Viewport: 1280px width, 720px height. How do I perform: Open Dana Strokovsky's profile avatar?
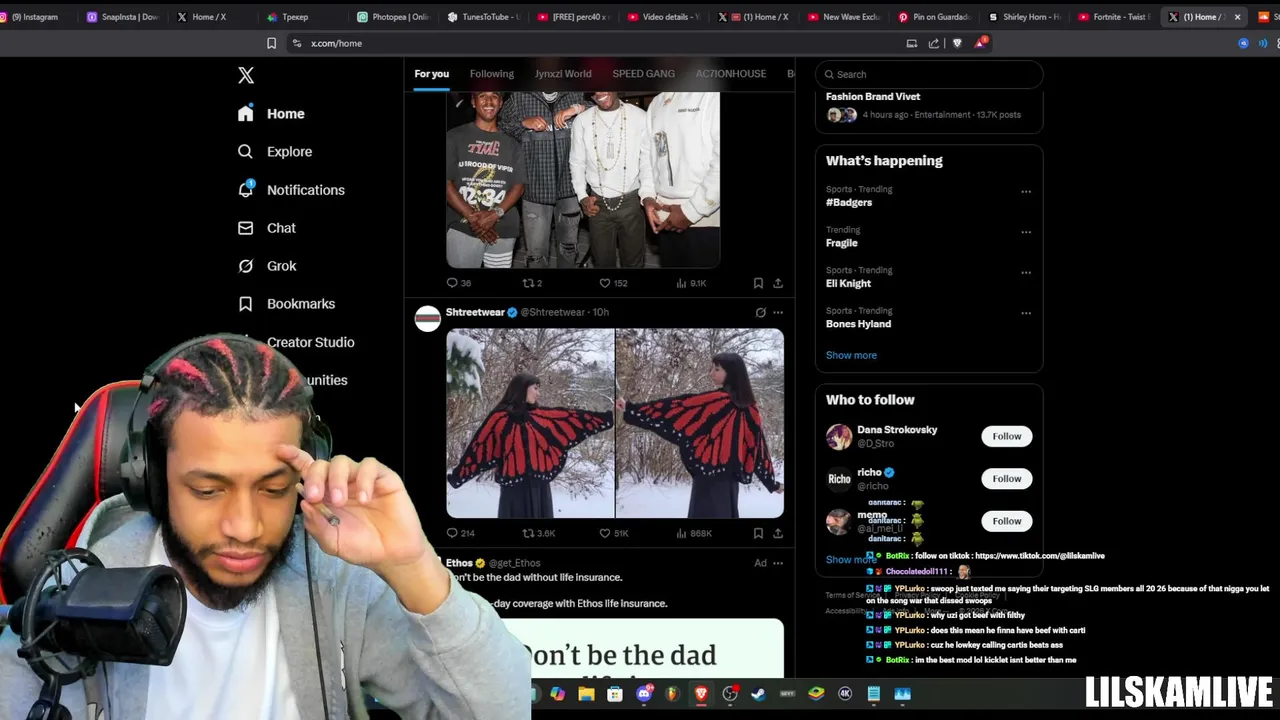[839, 436]
